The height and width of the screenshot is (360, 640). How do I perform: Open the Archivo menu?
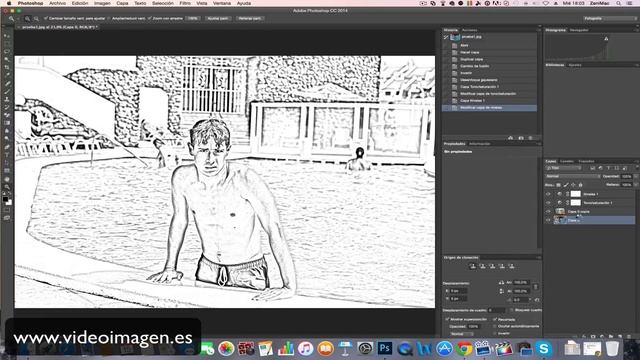click(58, 3)
